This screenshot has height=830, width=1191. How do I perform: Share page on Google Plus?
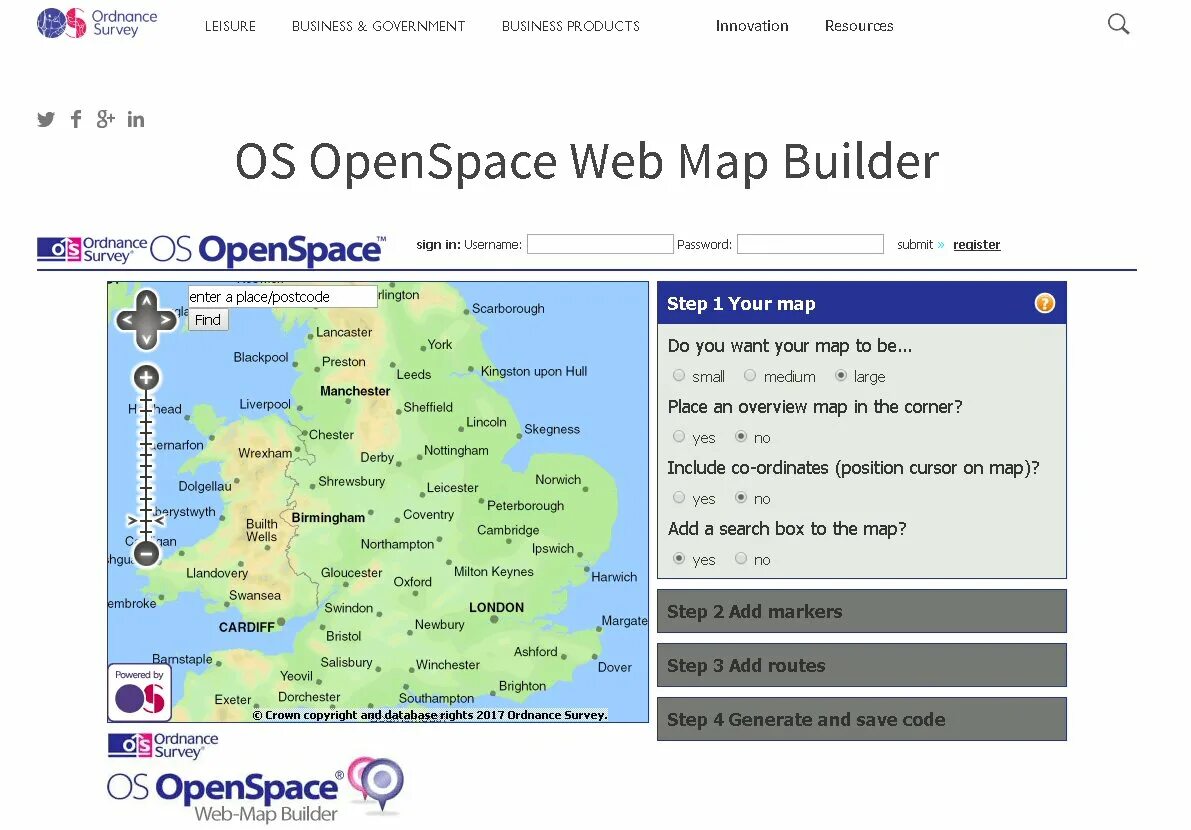coord(106,119)
